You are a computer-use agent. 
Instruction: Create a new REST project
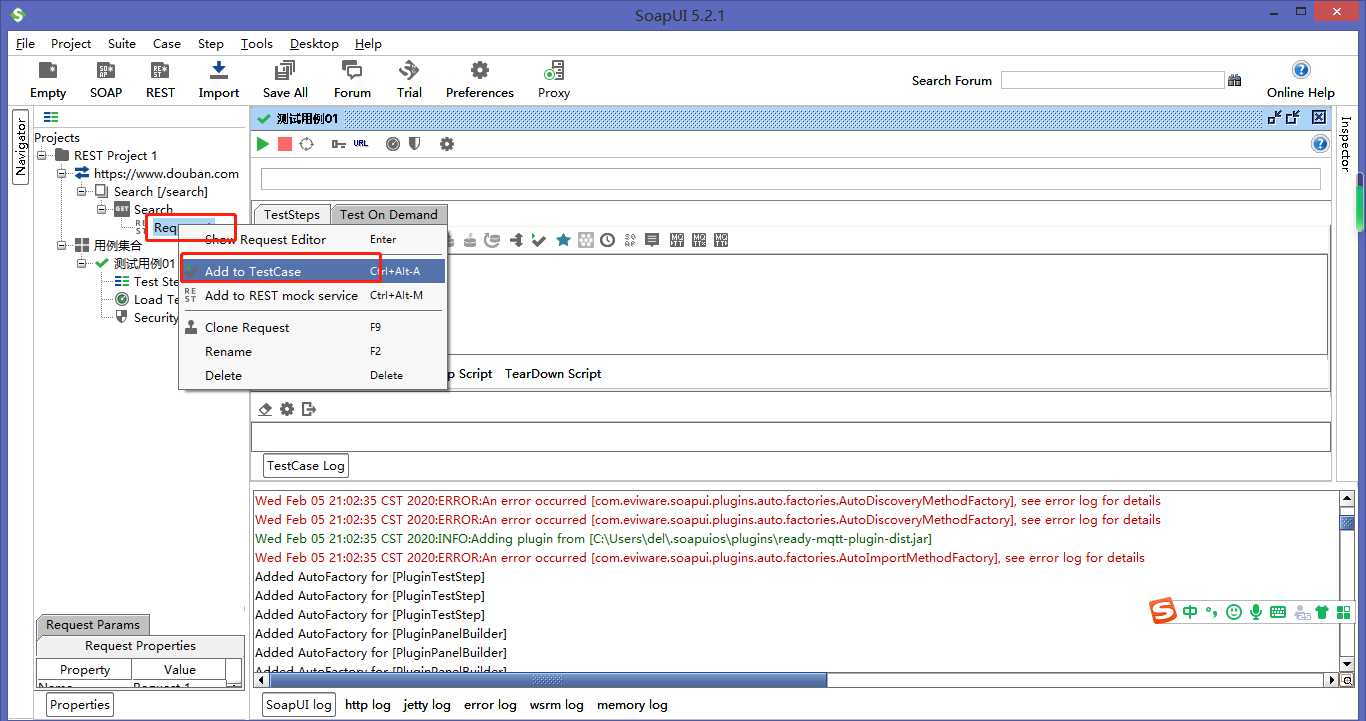click(160, 80)
